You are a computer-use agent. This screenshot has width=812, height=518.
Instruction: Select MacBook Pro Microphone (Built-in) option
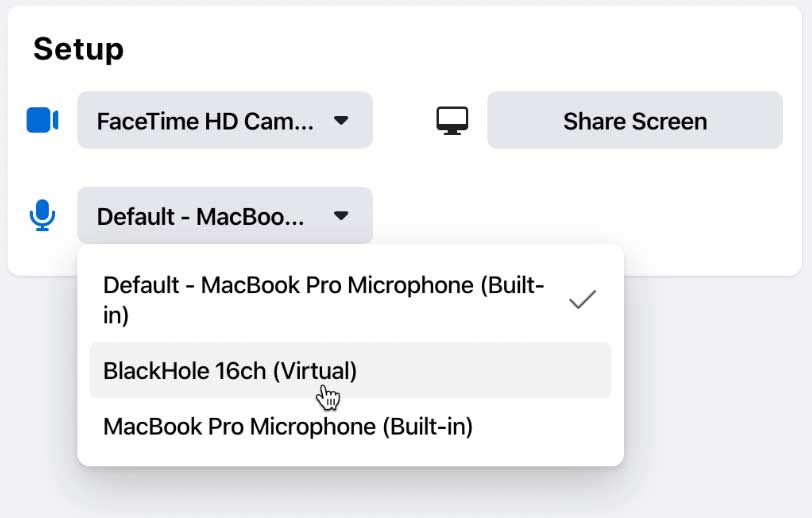click(288, 427)
